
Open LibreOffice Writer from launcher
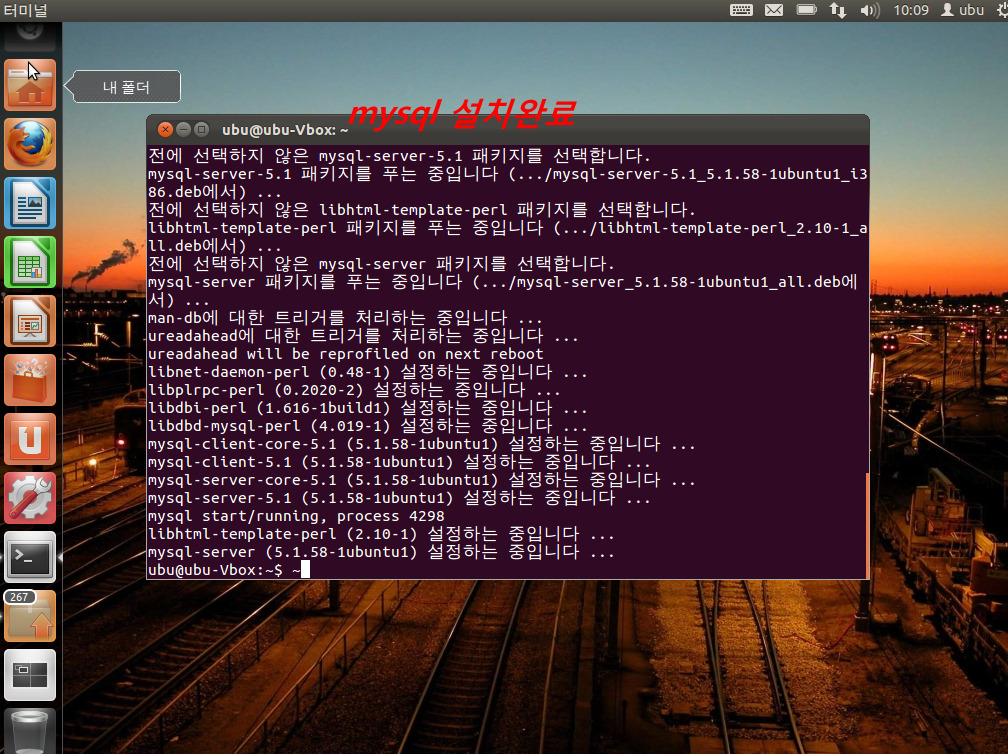[30, 204]
